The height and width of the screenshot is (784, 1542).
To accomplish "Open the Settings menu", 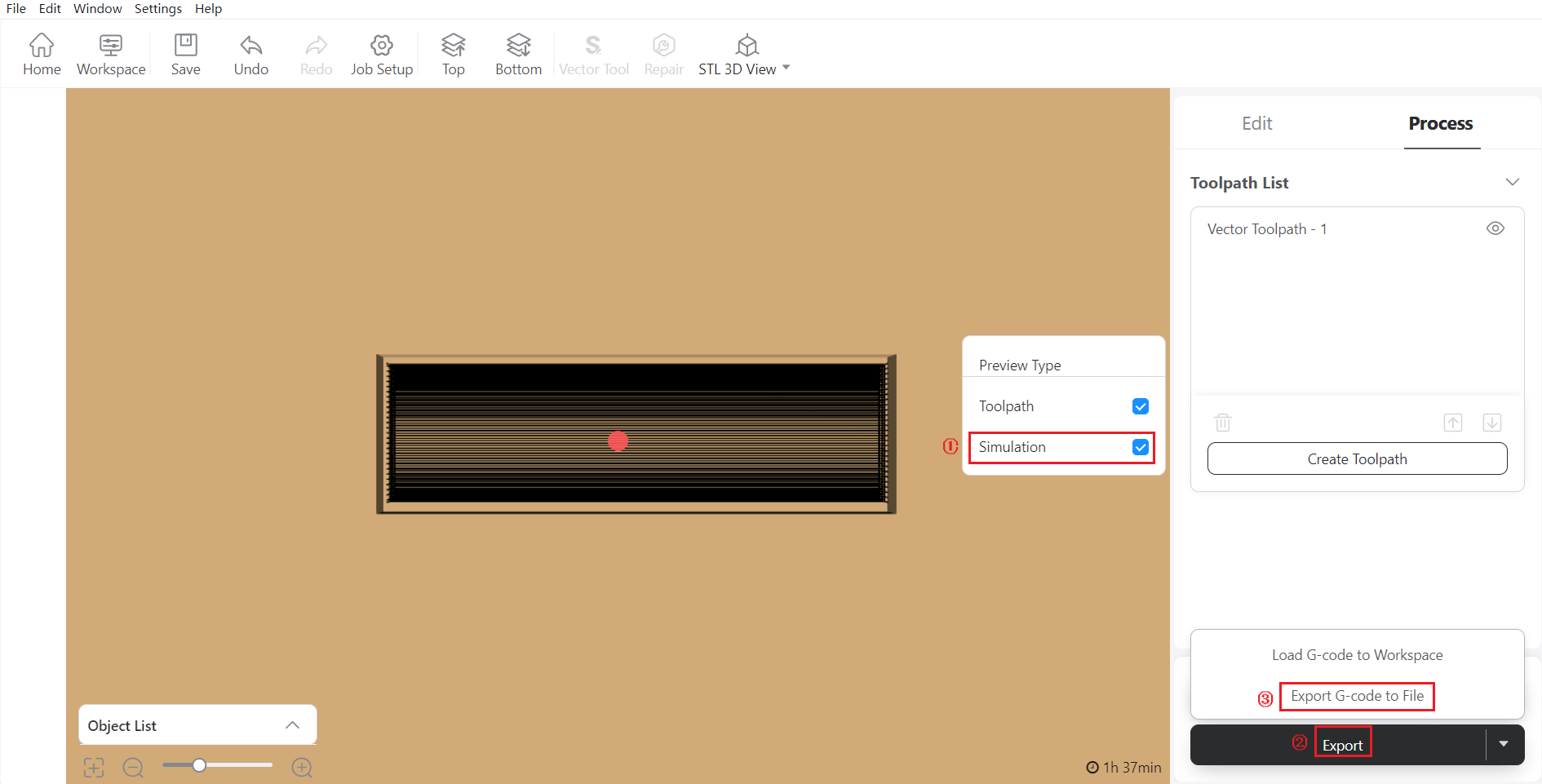I will pyautogui.click(x=157, y=9).
